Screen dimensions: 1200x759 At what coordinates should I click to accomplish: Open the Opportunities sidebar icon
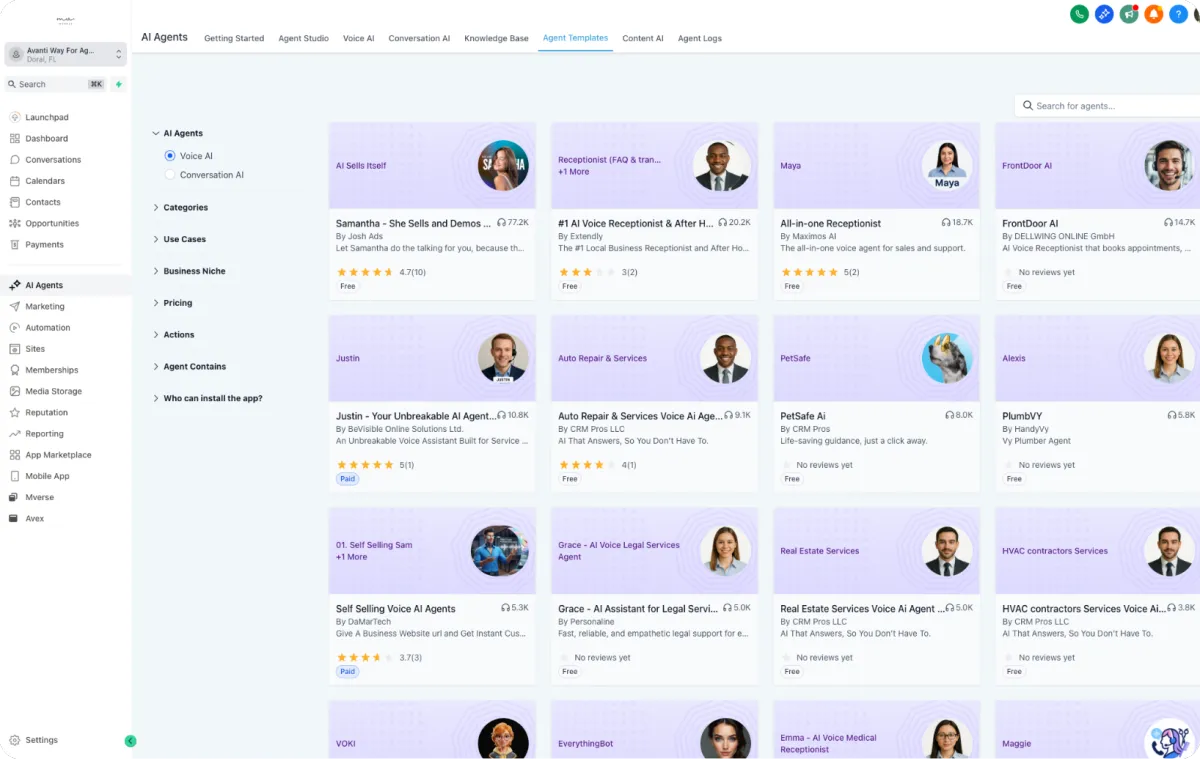(15, 223)
